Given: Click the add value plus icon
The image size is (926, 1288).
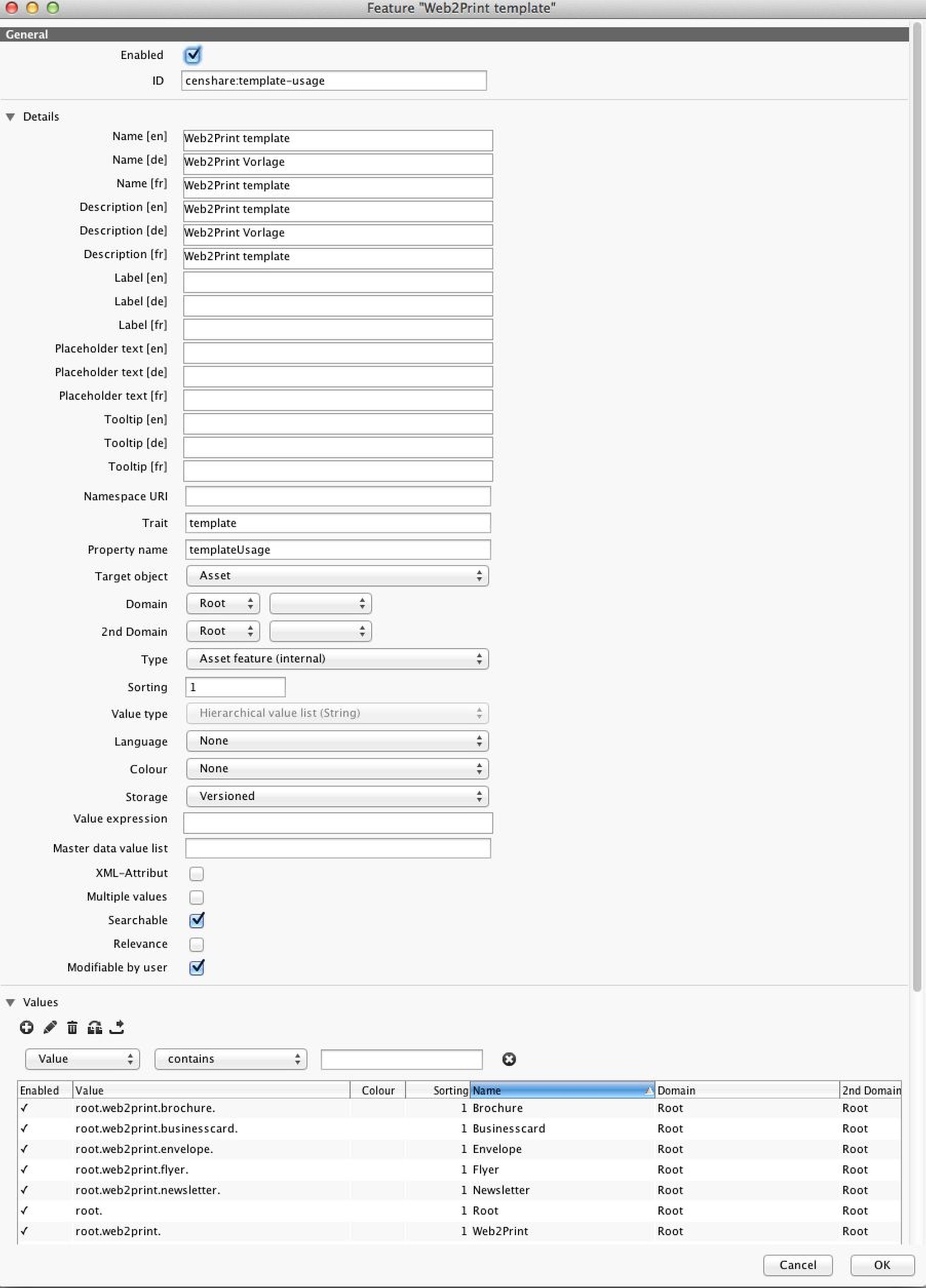Looking at the screenshot, I should point(26,1027).
